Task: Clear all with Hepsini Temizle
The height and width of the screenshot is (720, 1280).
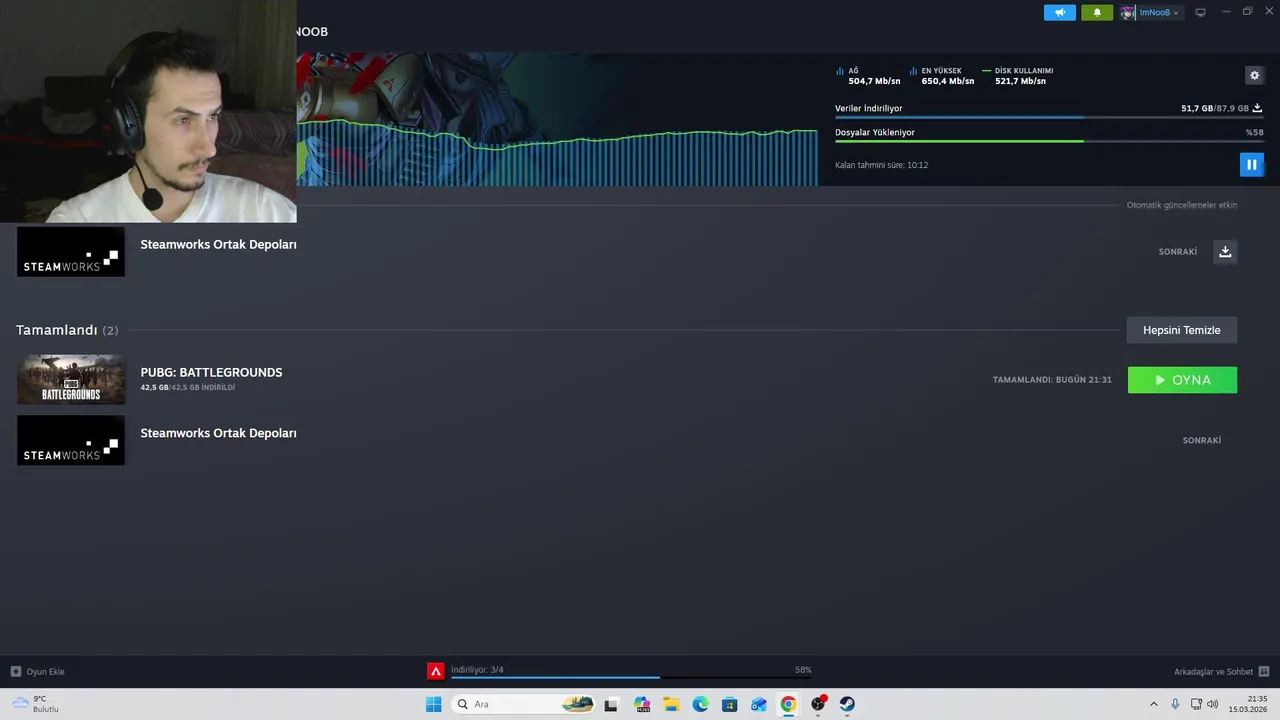Action: pos(1182,330)
